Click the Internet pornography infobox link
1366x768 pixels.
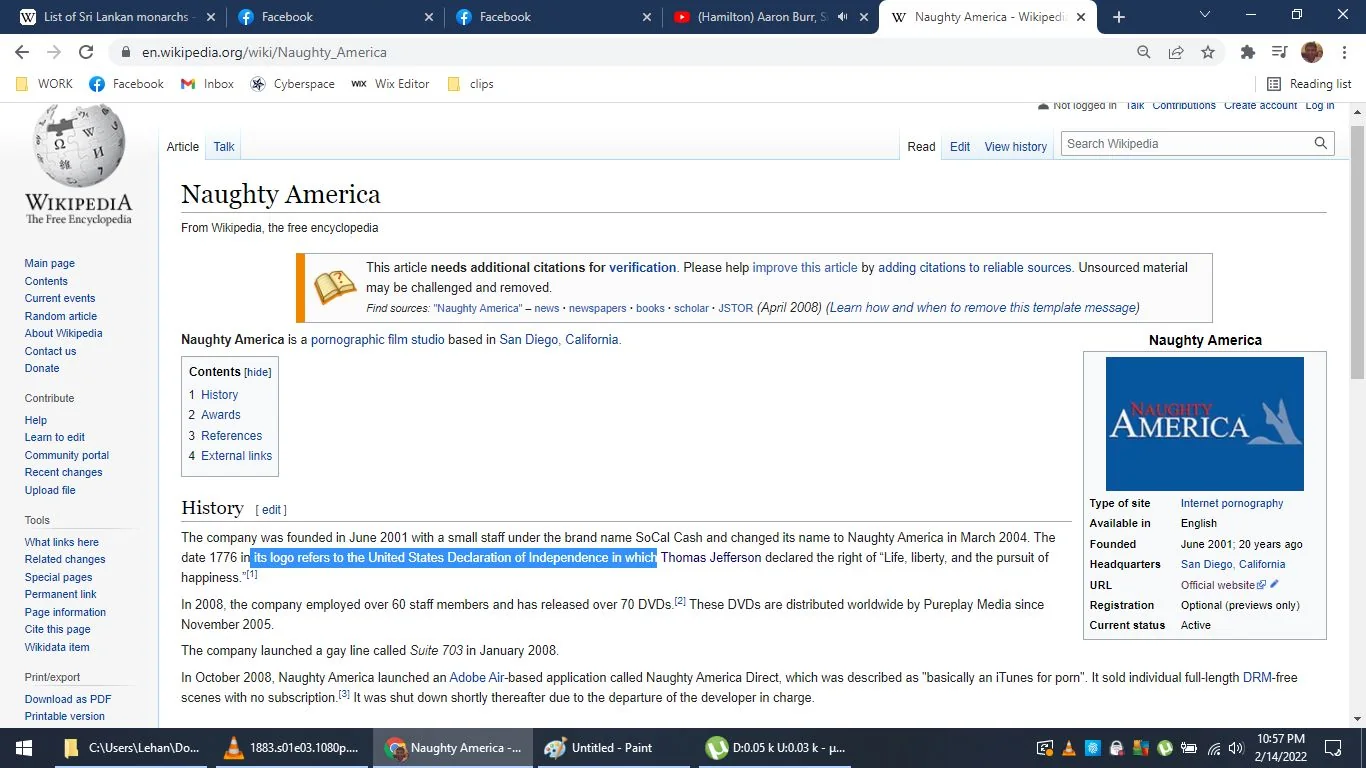[x=1232, y=503]
